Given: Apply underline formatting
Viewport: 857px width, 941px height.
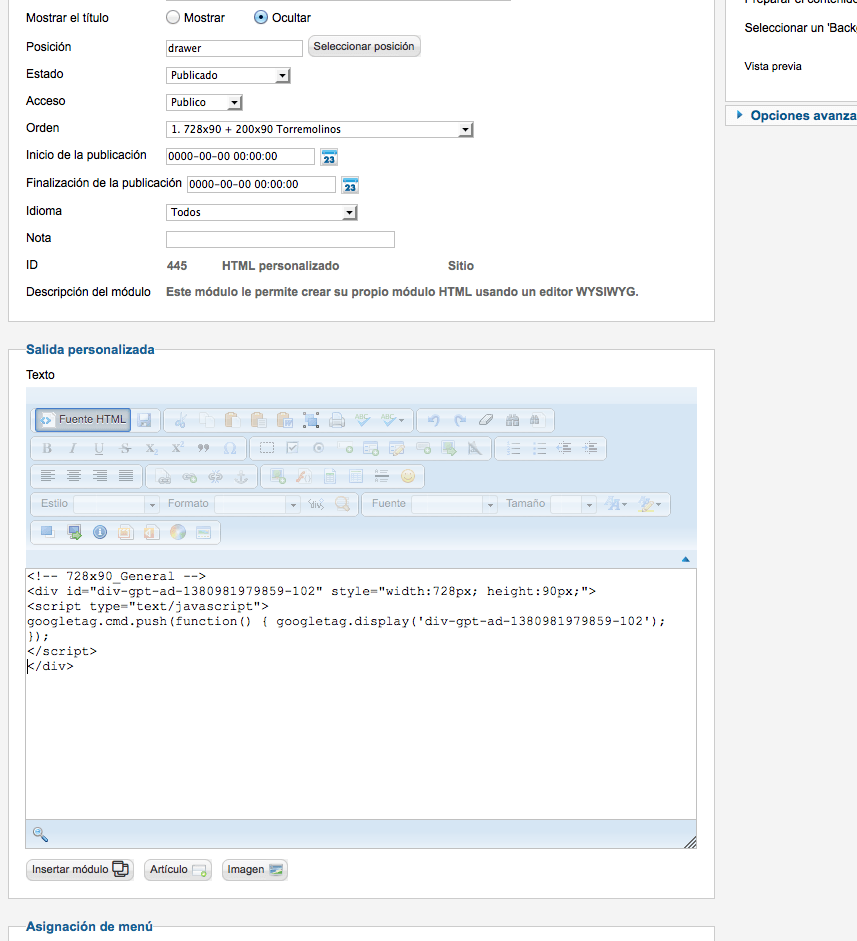Looking at the screenshot, I should point(99,448).
